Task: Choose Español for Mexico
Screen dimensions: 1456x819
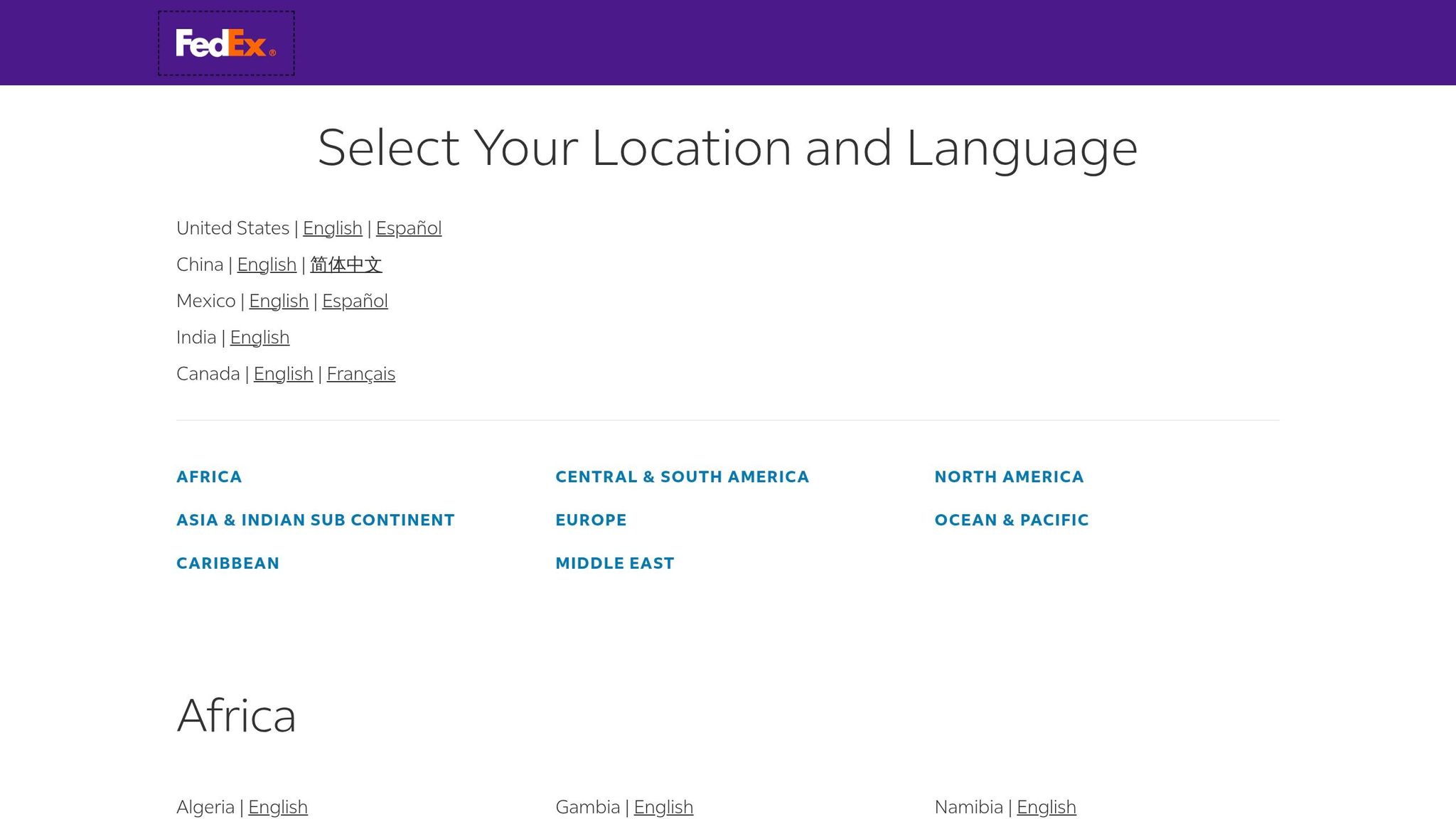Action: 355,301
